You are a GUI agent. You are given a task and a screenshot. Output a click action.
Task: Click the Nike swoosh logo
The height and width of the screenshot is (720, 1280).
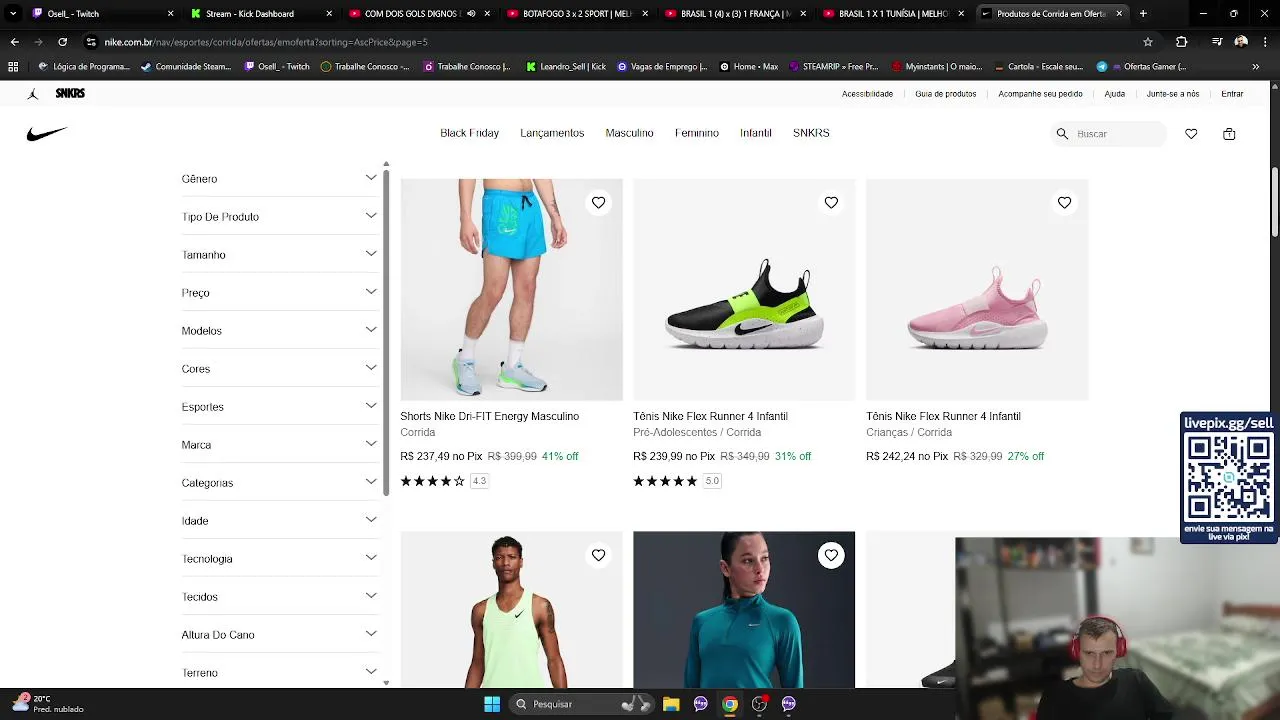(47, 134)
